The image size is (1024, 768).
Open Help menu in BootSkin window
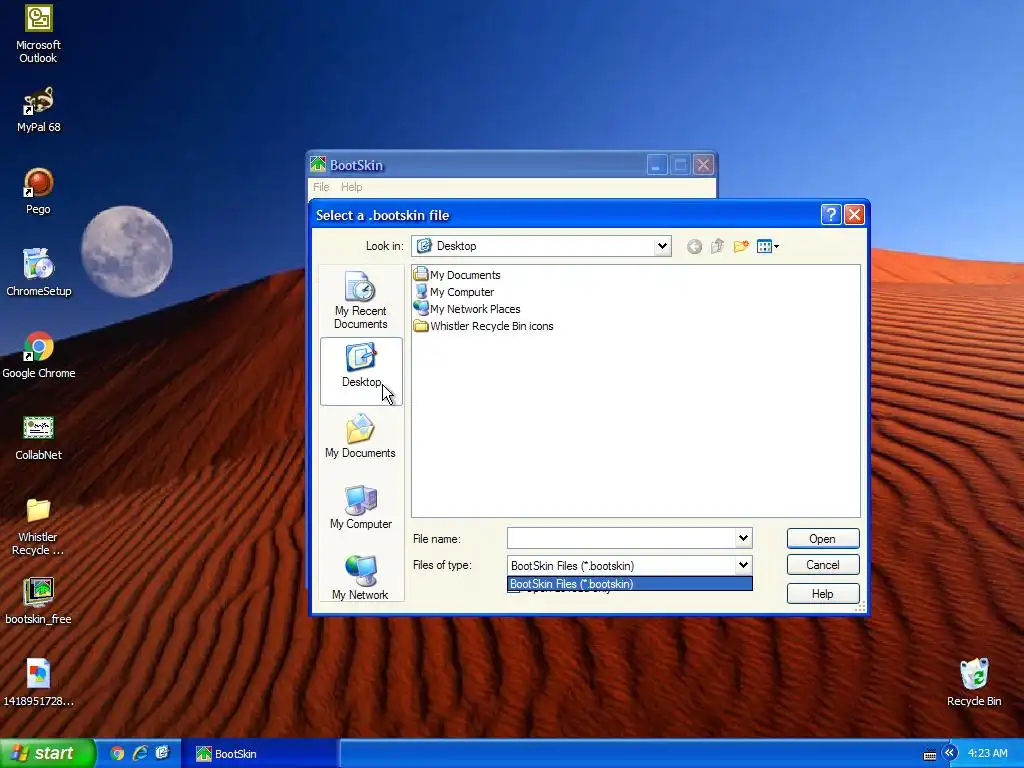point(351,187)
